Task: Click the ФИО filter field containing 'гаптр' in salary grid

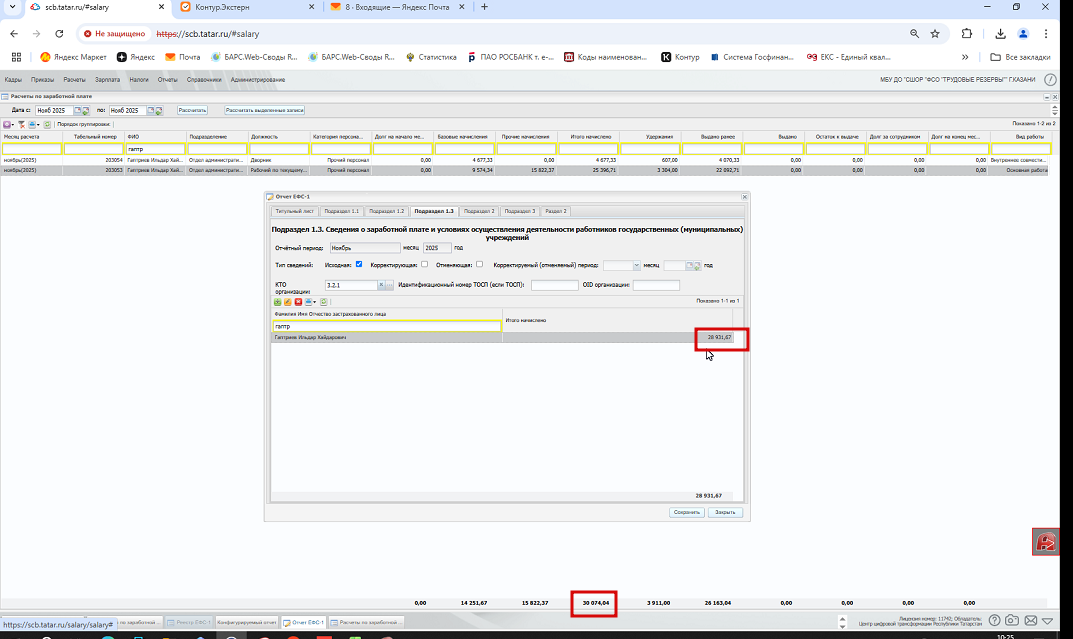Action: tap(155, 148)
